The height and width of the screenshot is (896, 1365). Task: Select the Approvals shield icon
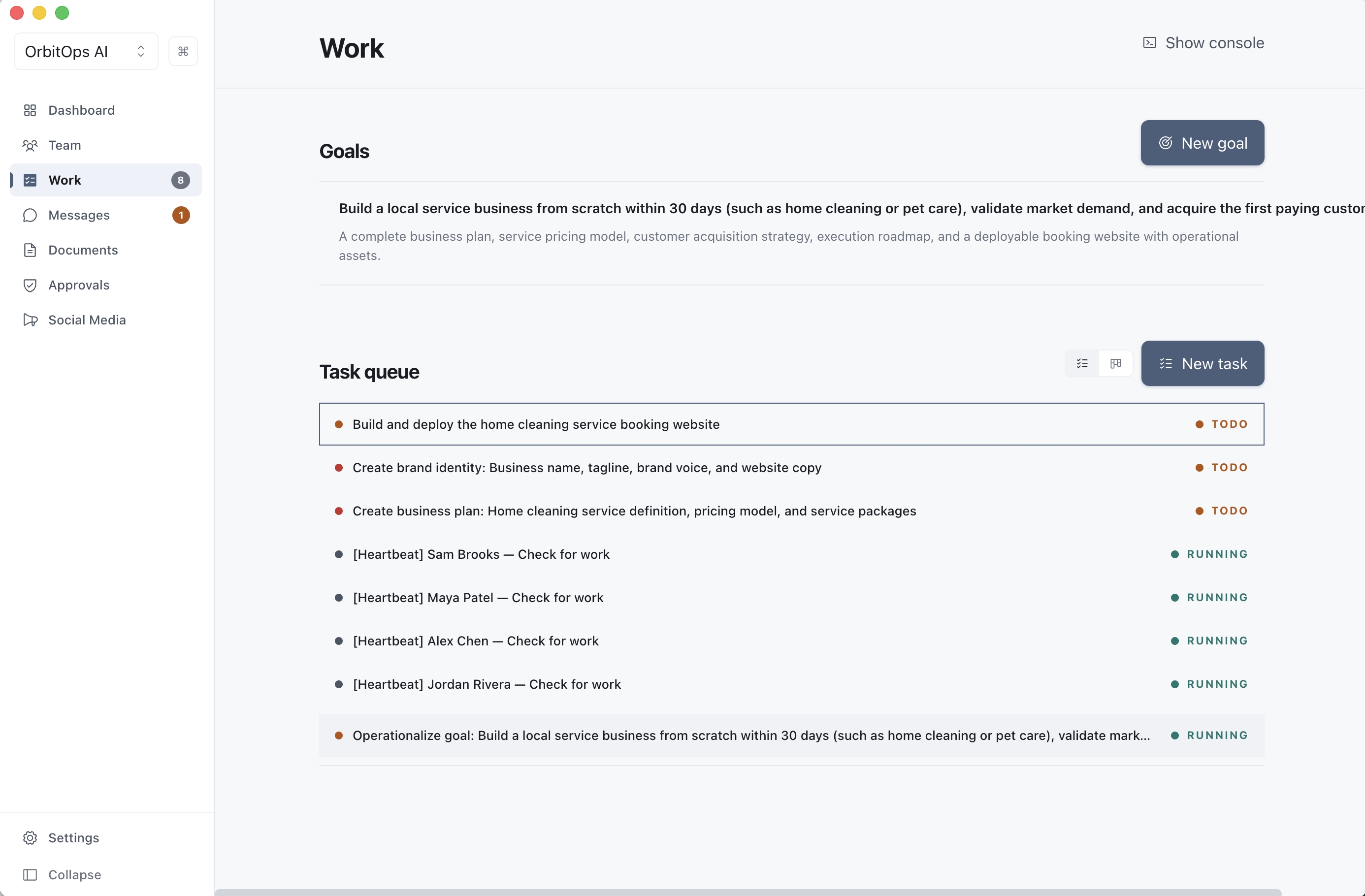pyautogui.click(x=31, y=285)
